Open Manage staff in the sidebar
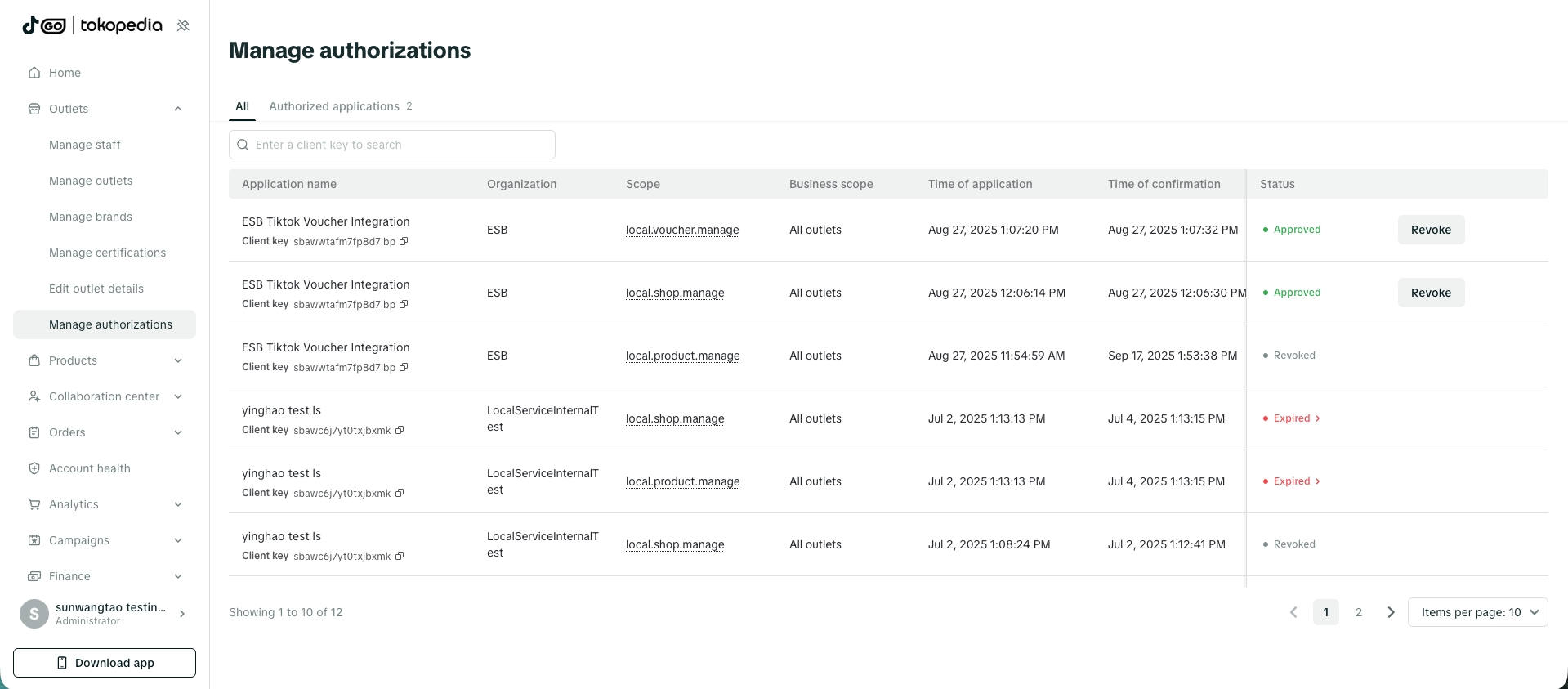This screenshot has width=1568, height=689. pyautogui.click(x=85, y=145)
